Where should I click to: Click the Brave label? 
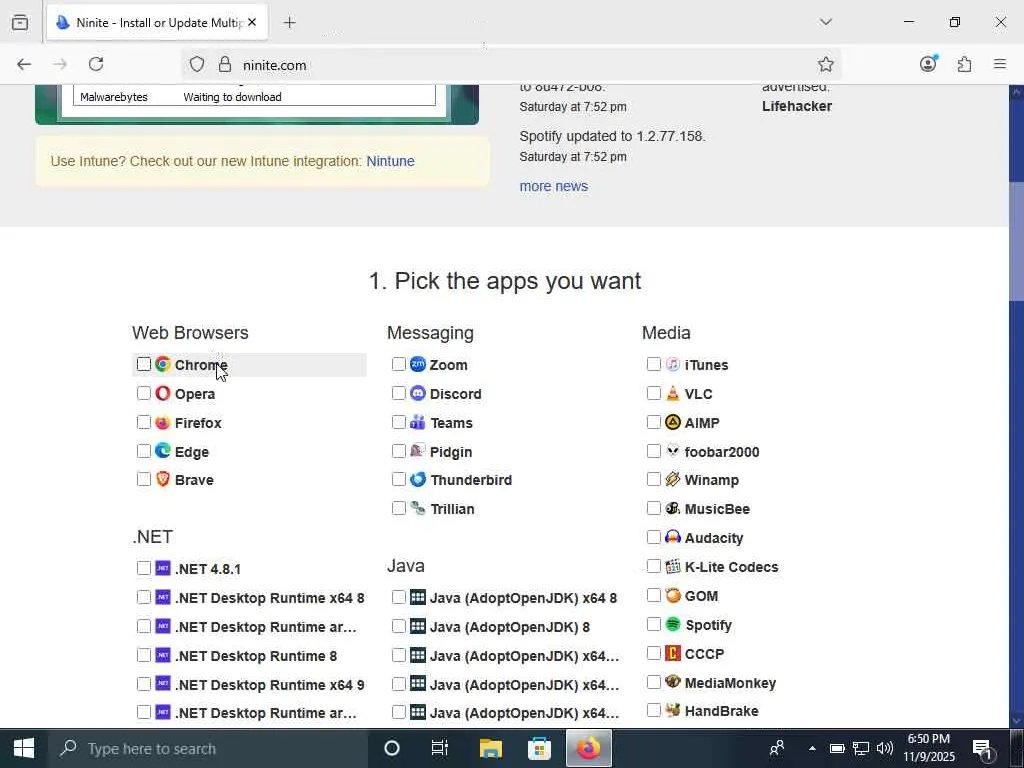pos(194,480)
